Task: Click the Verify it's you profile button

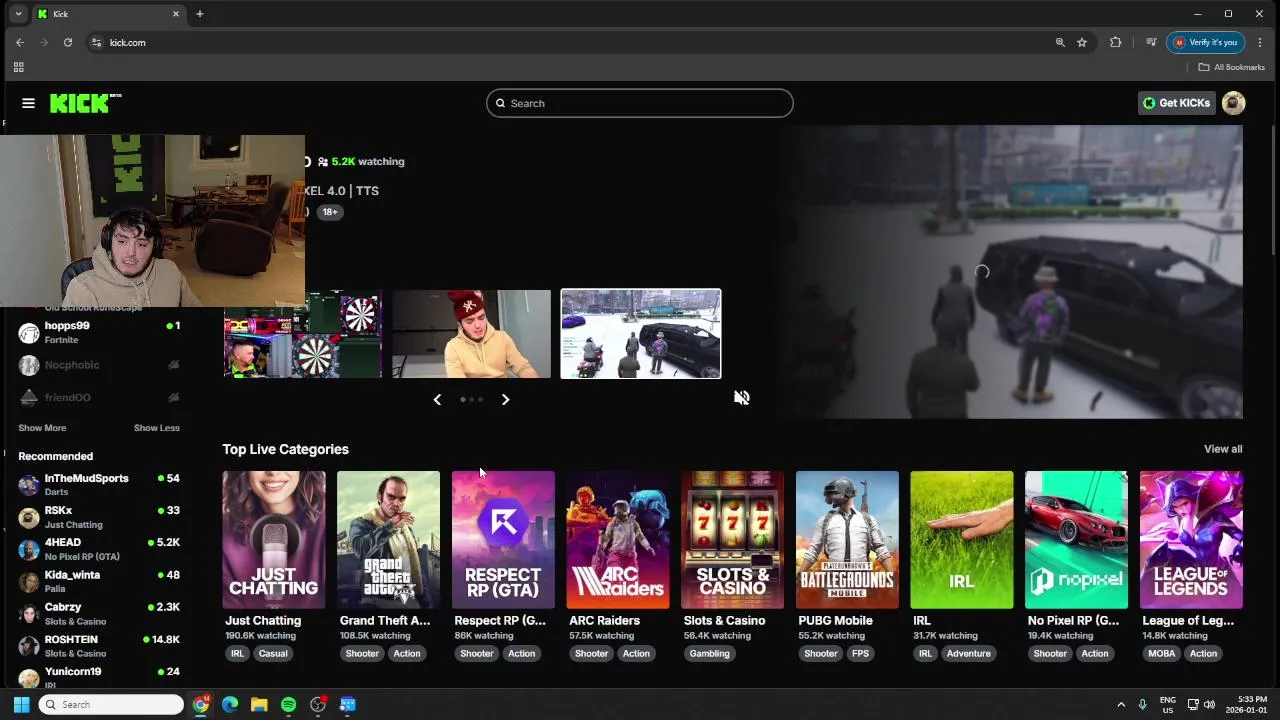Action: [1205, 42]
